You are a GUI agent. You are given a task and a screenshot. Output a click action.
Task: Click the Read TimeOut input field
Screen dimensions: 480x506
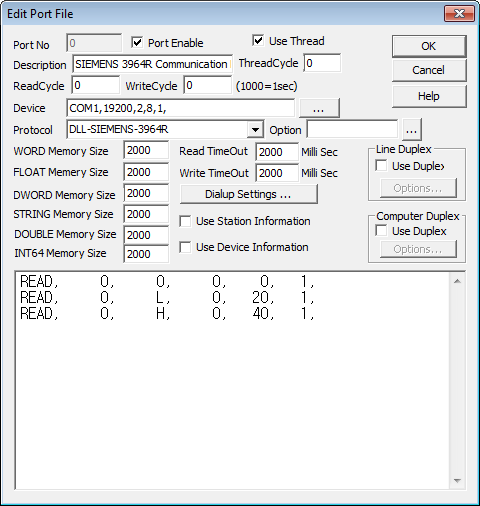(x=277, y=152)
